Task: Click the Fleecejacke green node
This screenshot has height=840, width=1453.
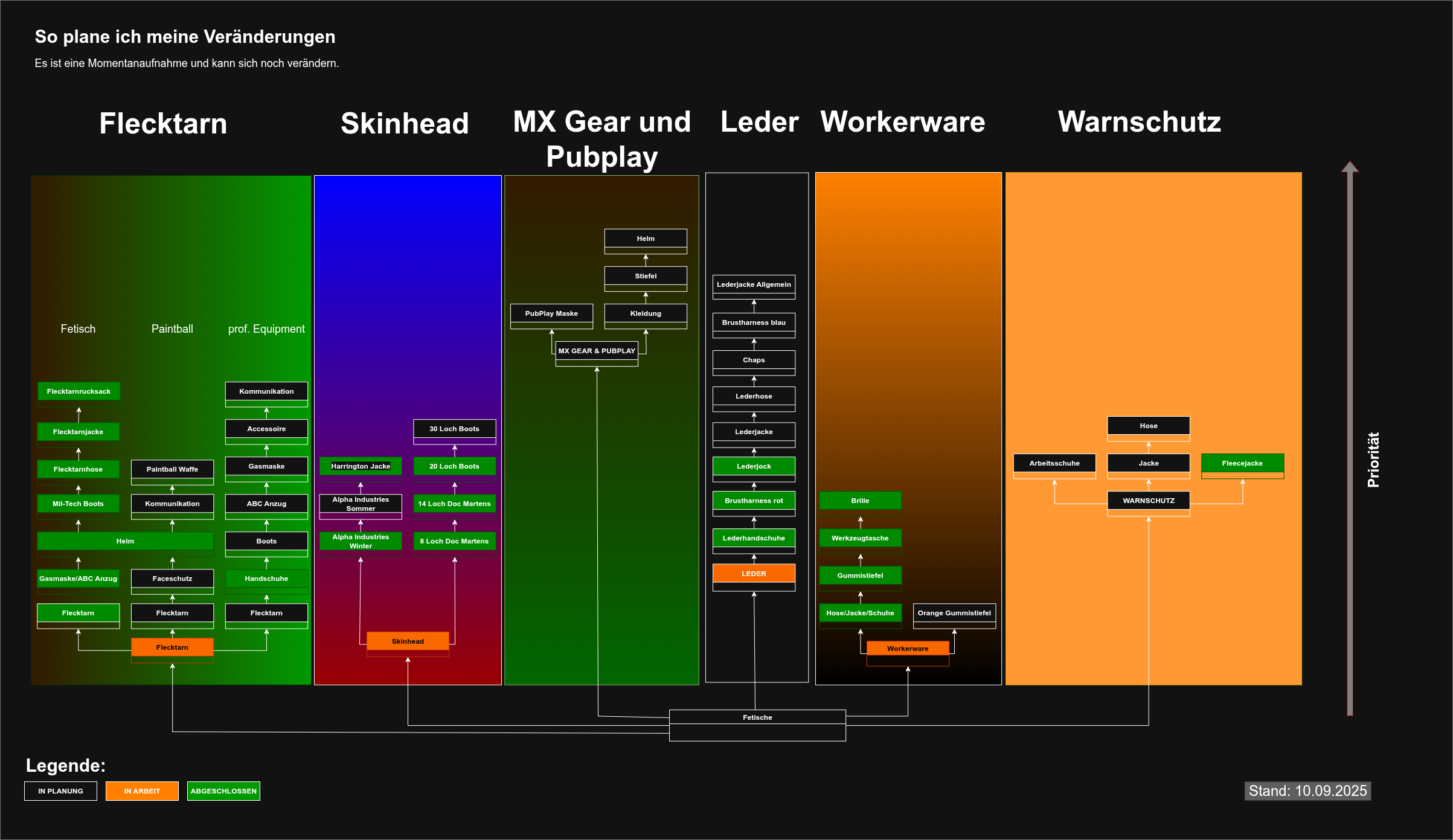Action: (1242, 463)
